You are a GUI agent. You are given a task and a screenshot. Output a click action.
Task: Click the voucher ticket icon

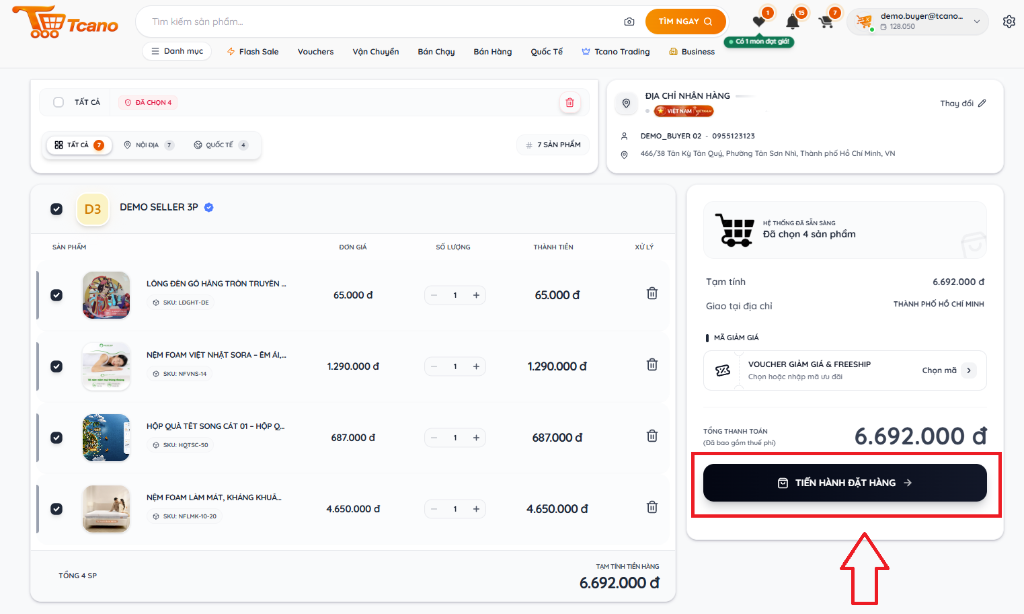click(x=722, y=370)
